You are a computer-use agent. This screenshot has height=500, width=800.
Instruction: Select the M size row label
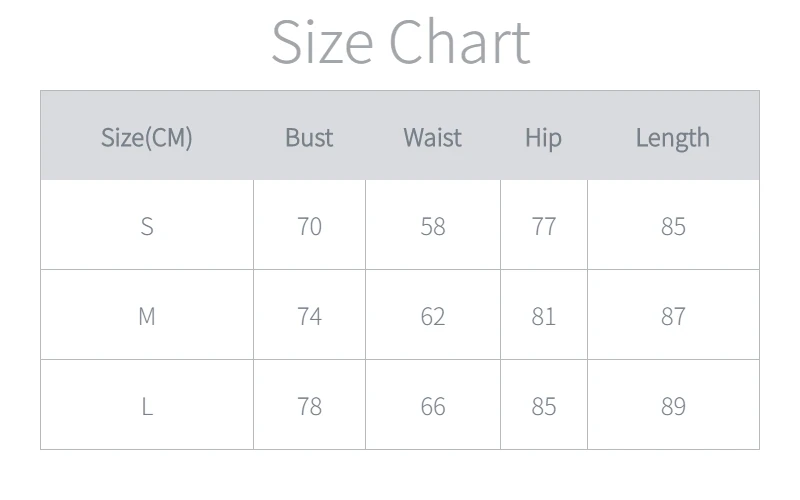click(x=147, y=316)
